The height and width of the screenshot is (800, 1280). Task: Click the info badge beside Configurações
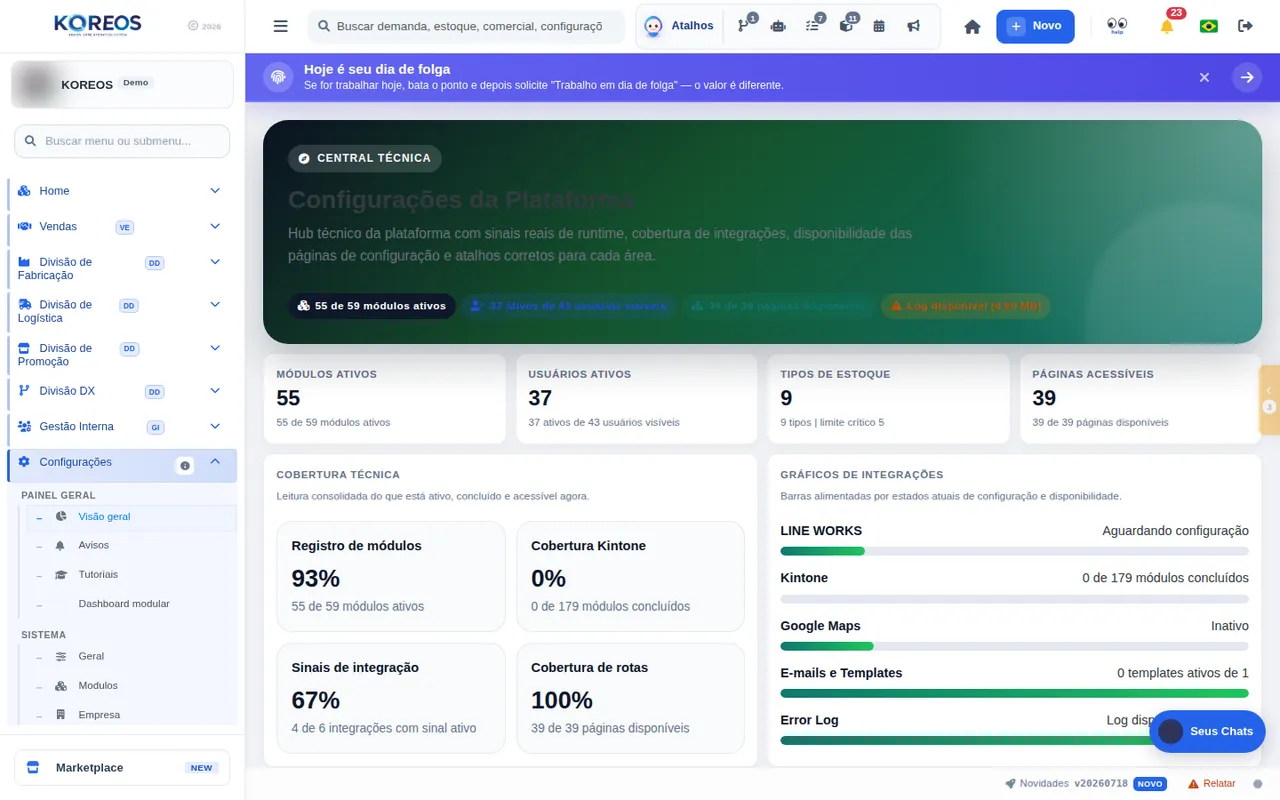pyautogui.click(x=185, y=465)
